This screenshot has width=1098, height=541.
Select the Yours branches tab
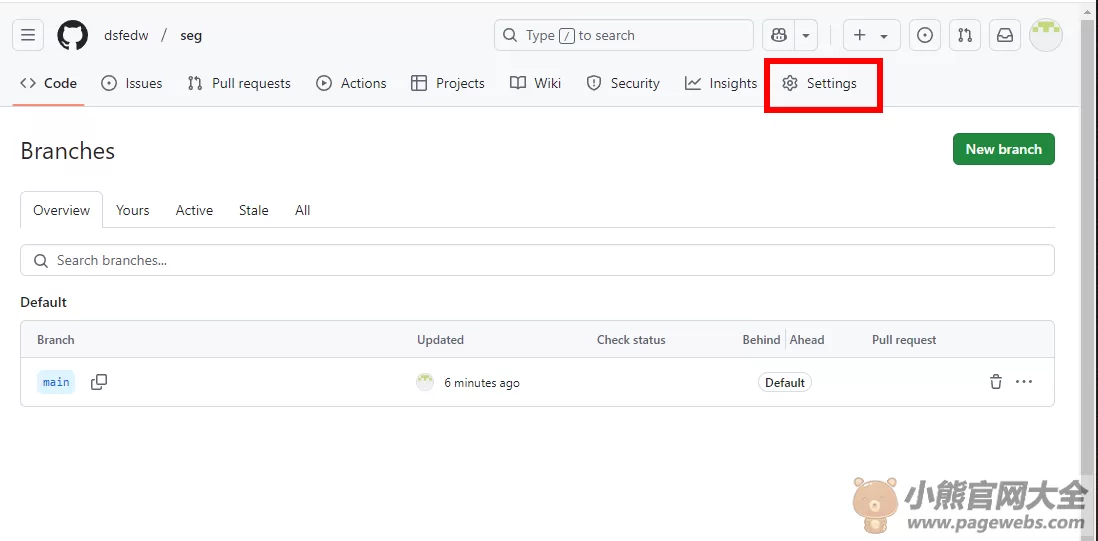pyautogui.click(x=132, y=210)
